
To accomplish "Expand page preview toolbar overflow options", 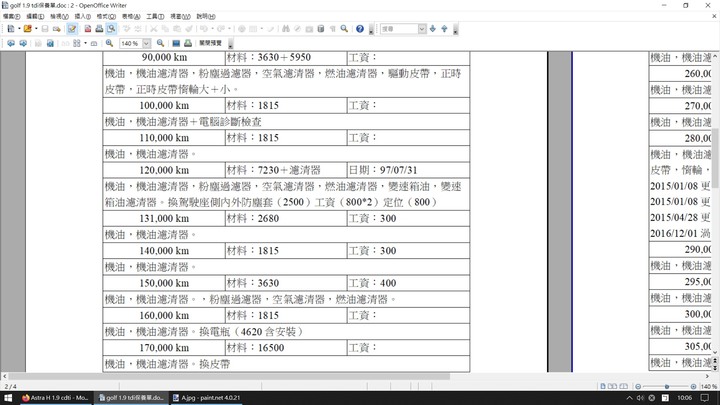I will pyautogui.click(x=231, y=44).
